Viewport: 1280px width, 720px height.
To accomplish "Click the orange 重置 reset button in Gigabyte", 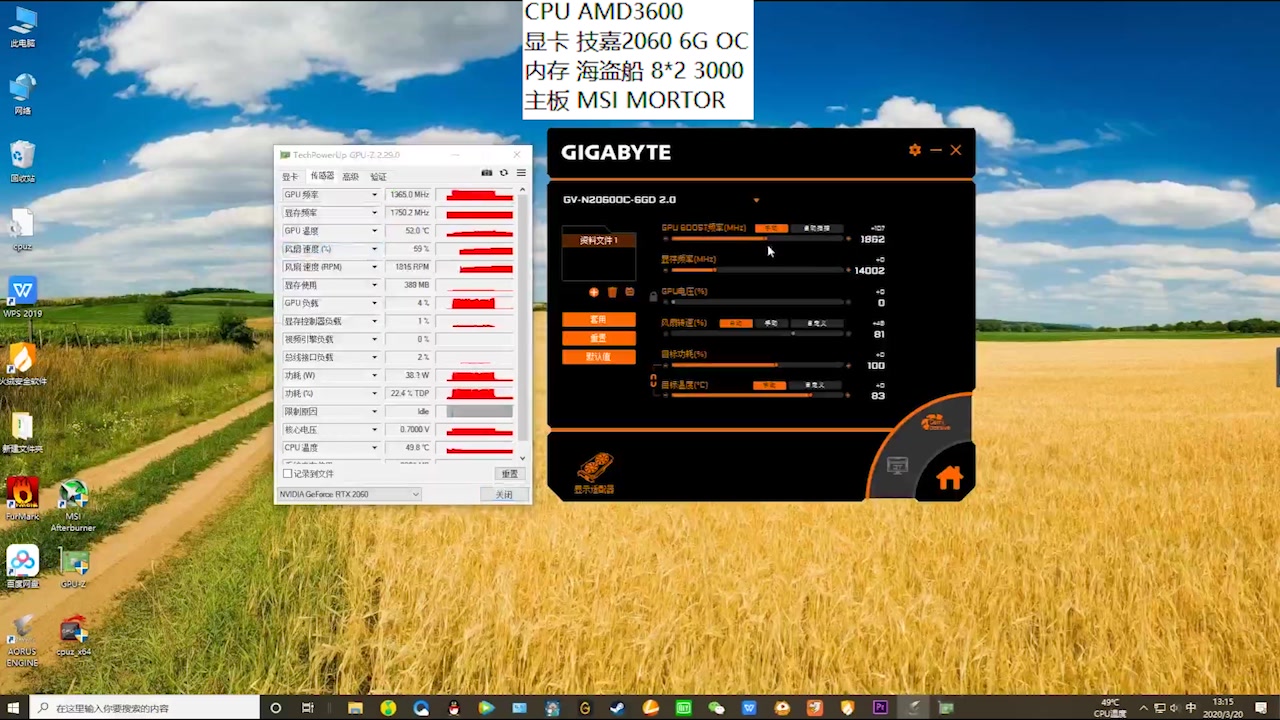I will [x=598, y=338].
